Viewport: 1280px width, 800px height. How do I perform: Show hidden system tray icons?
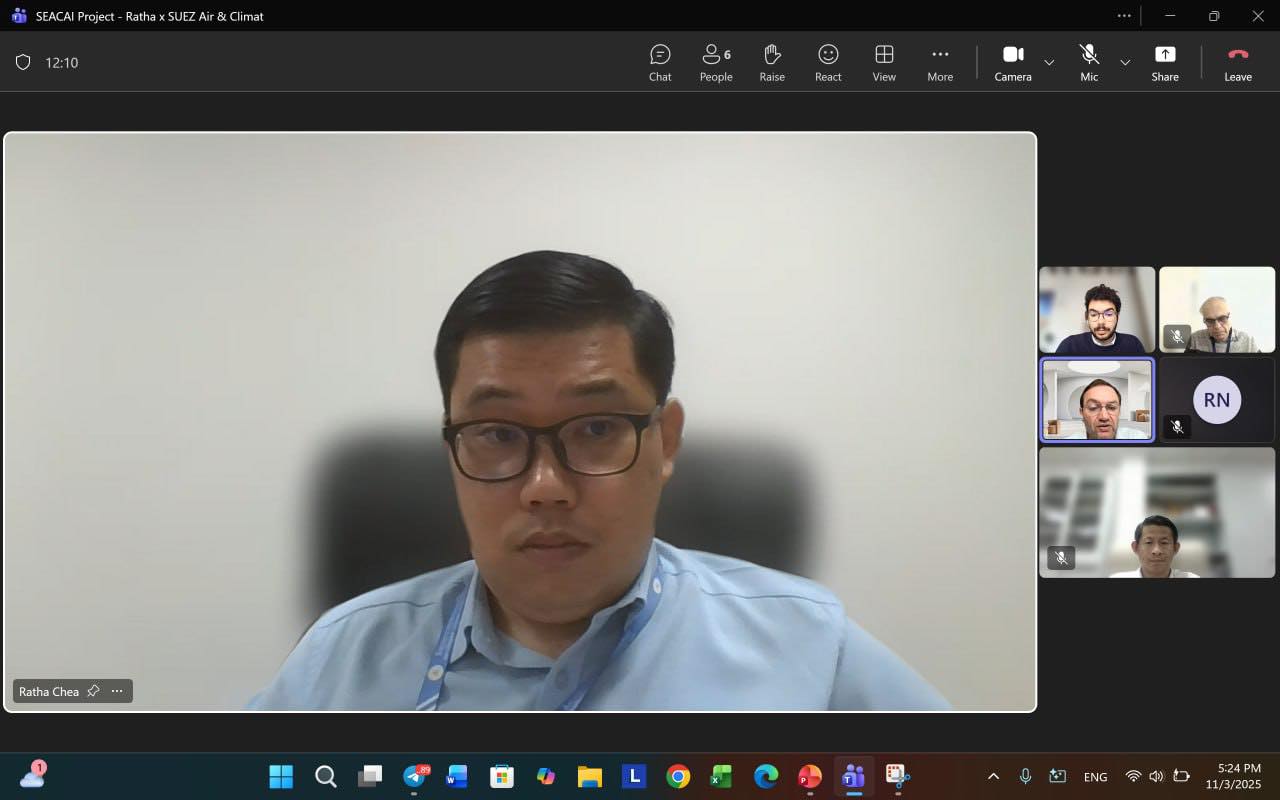(993, 776)
